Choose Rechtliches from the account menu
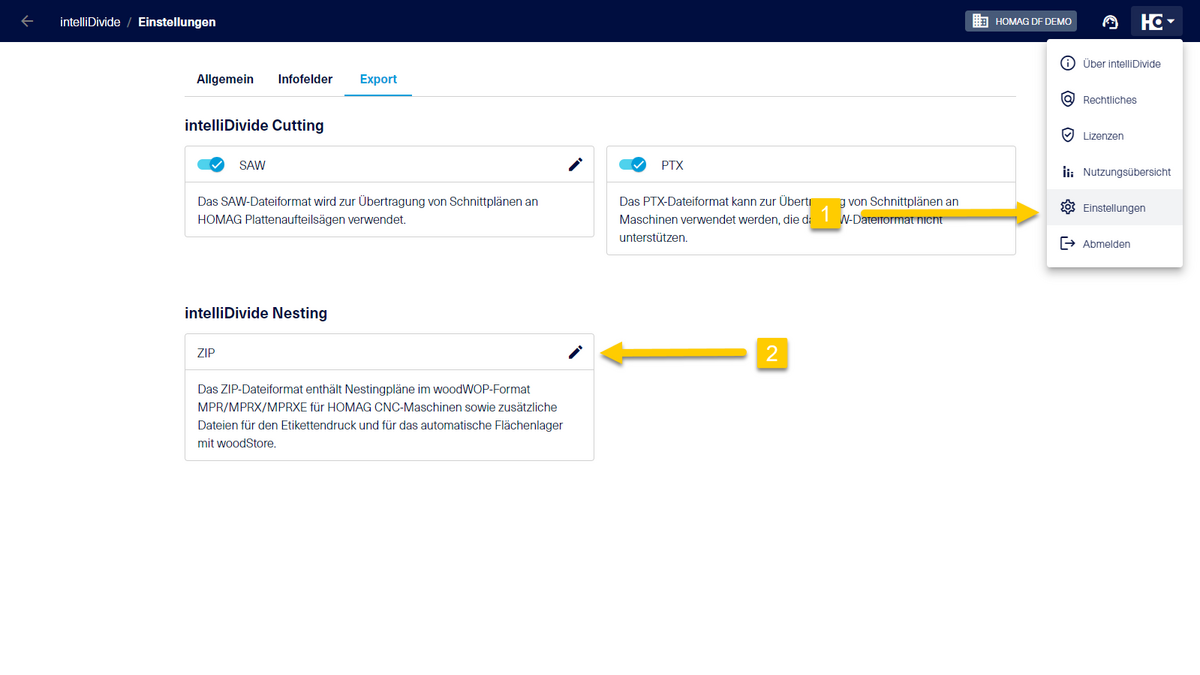Viewport: 1200px width, 675px height. click(x=1111, y=99)
